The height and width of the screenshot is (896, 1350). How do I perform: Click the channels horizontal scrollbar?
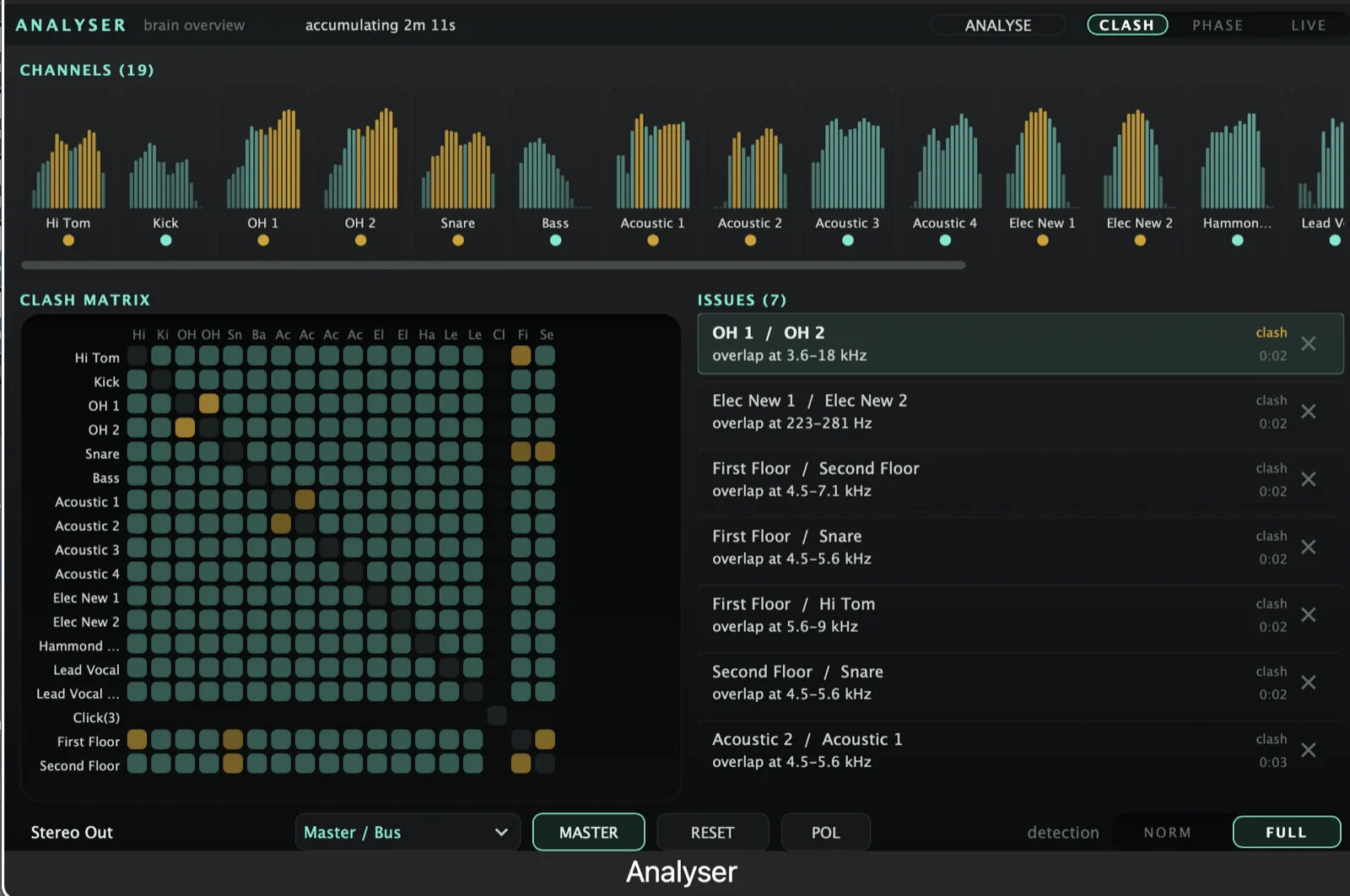point(494,265)
